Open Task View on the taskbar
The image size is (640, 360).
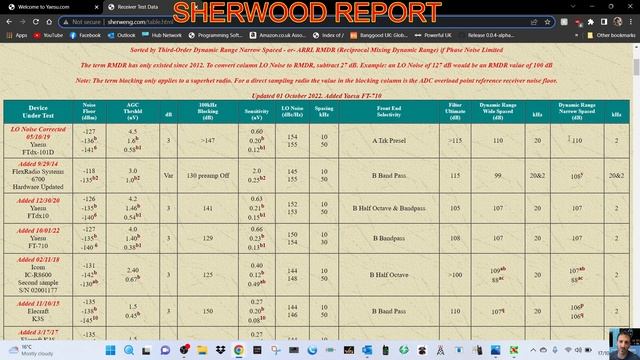pos(147,350)
